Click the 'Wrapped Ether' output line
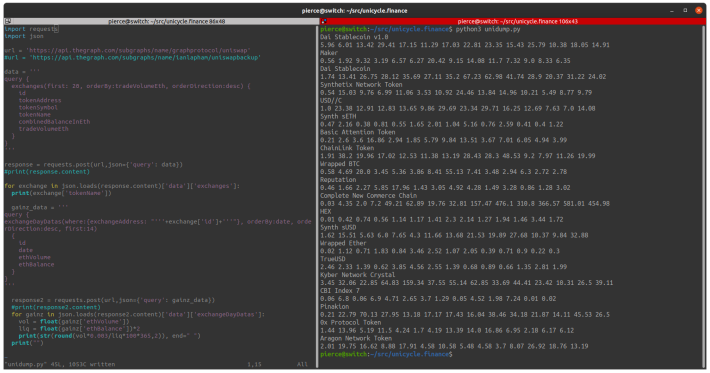Image resolution: width=710 pixels, height=373 pixels. pos(343,243)
